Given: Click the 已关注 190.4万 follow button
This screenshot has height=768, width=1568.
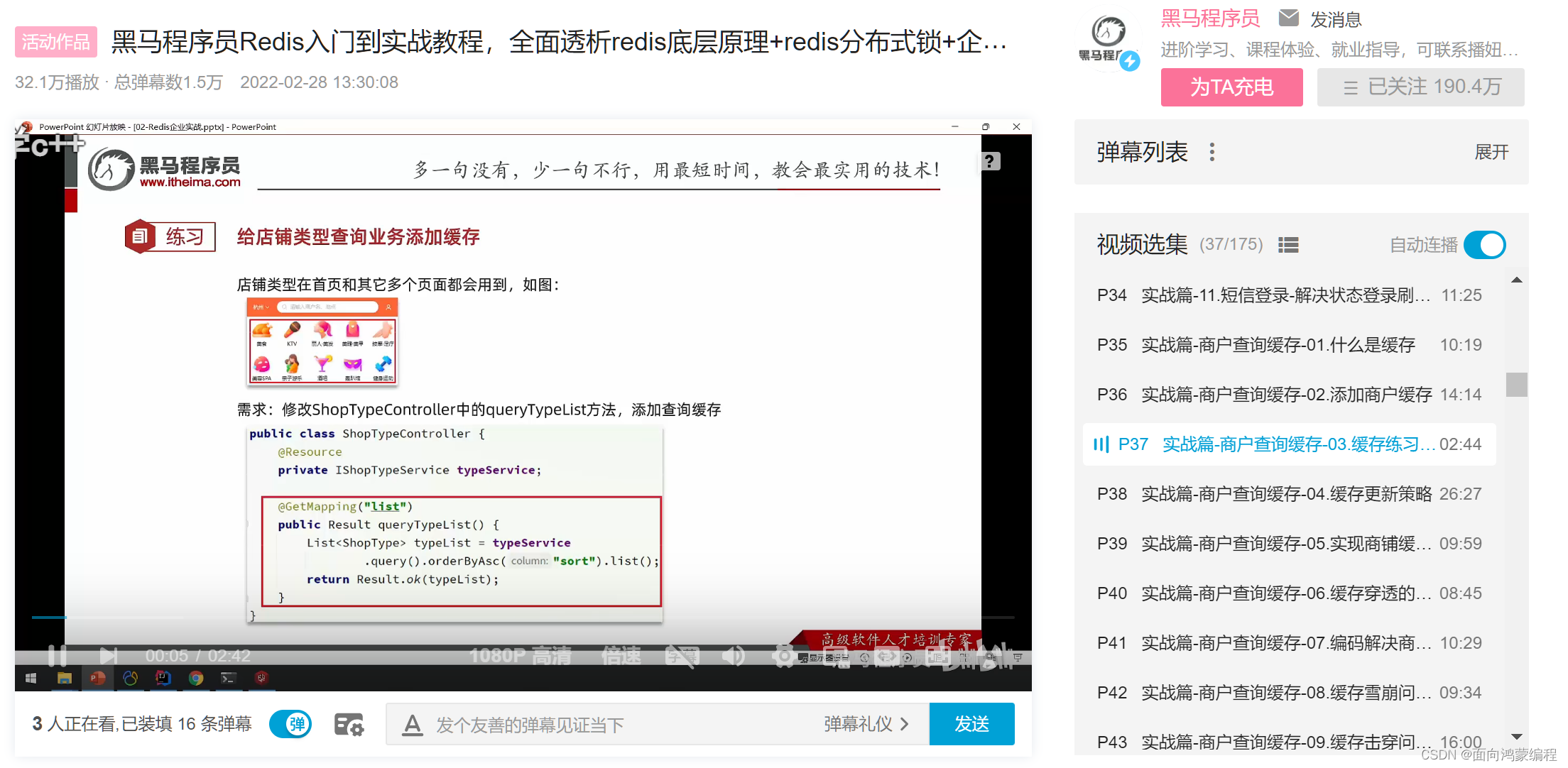Looking at the screenshot, I should coord(1420,87).
